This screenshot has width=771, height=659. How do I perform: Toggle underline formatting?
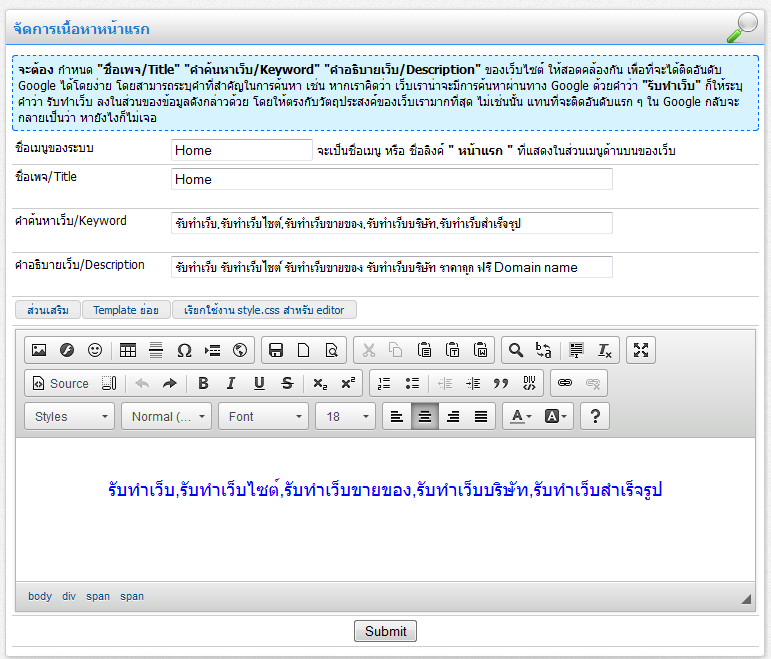259,383
